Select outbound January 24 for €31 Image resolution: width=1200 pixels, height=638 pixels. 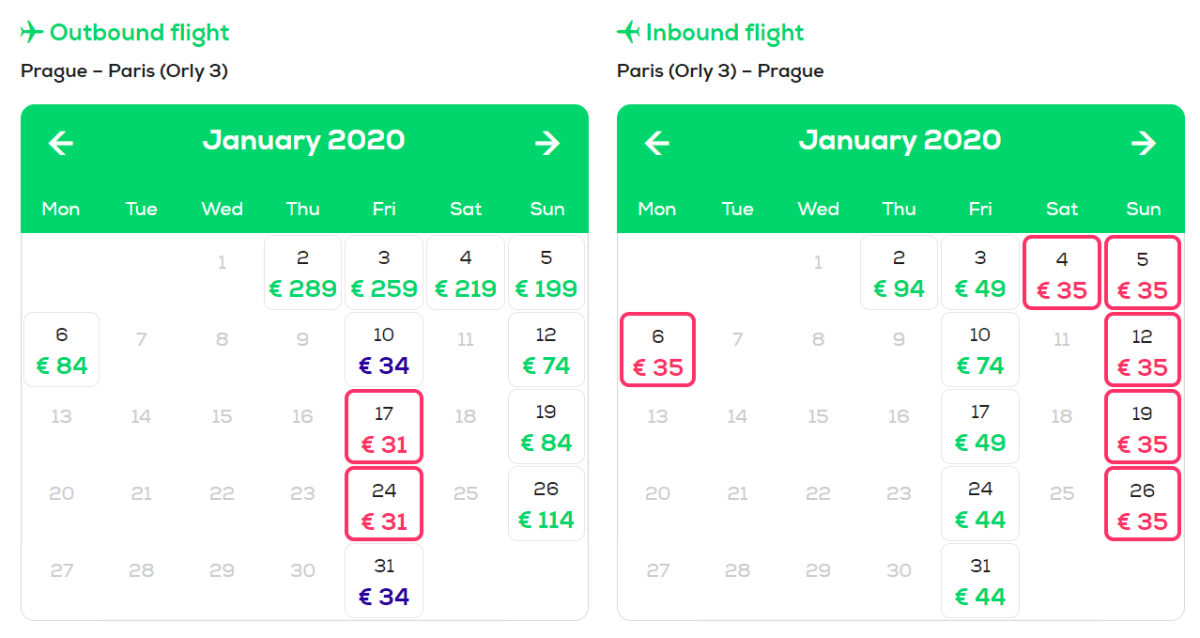pyautogui.click(x=384, y=505)
